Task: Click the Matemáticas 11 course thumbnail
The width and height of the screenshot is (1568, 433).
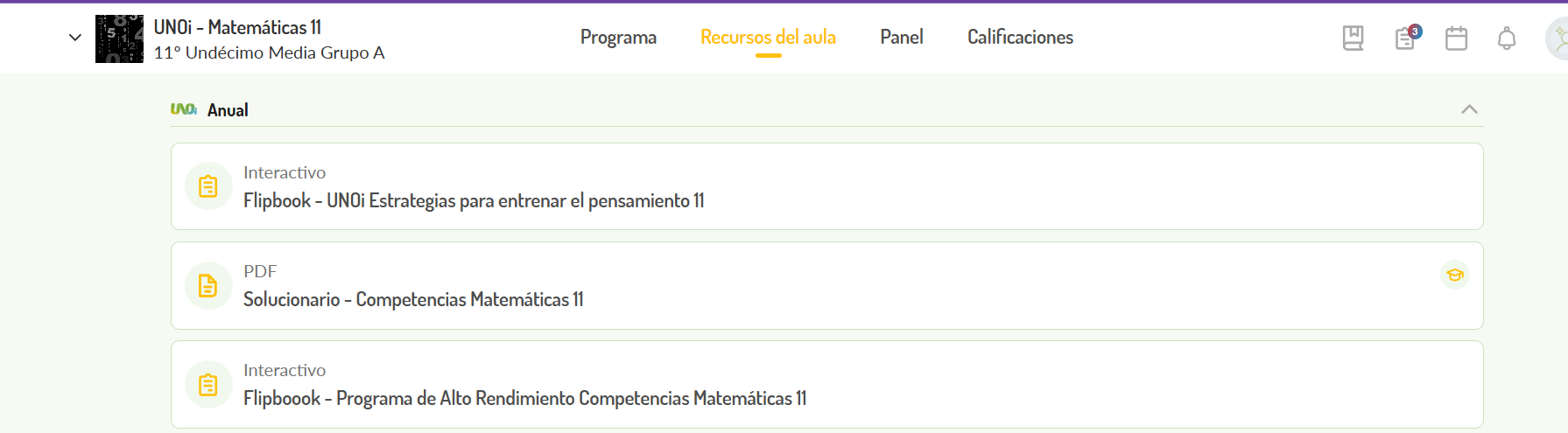Action: pos(119,38)
